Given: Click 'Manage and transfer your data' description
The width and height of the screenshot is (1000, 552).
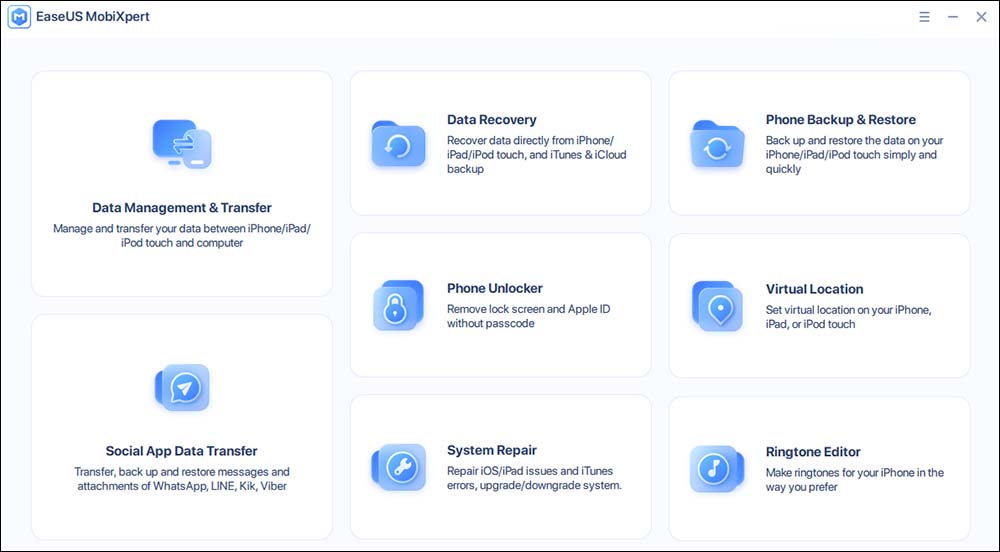Looking at the screenshot, I should [182, 235].
